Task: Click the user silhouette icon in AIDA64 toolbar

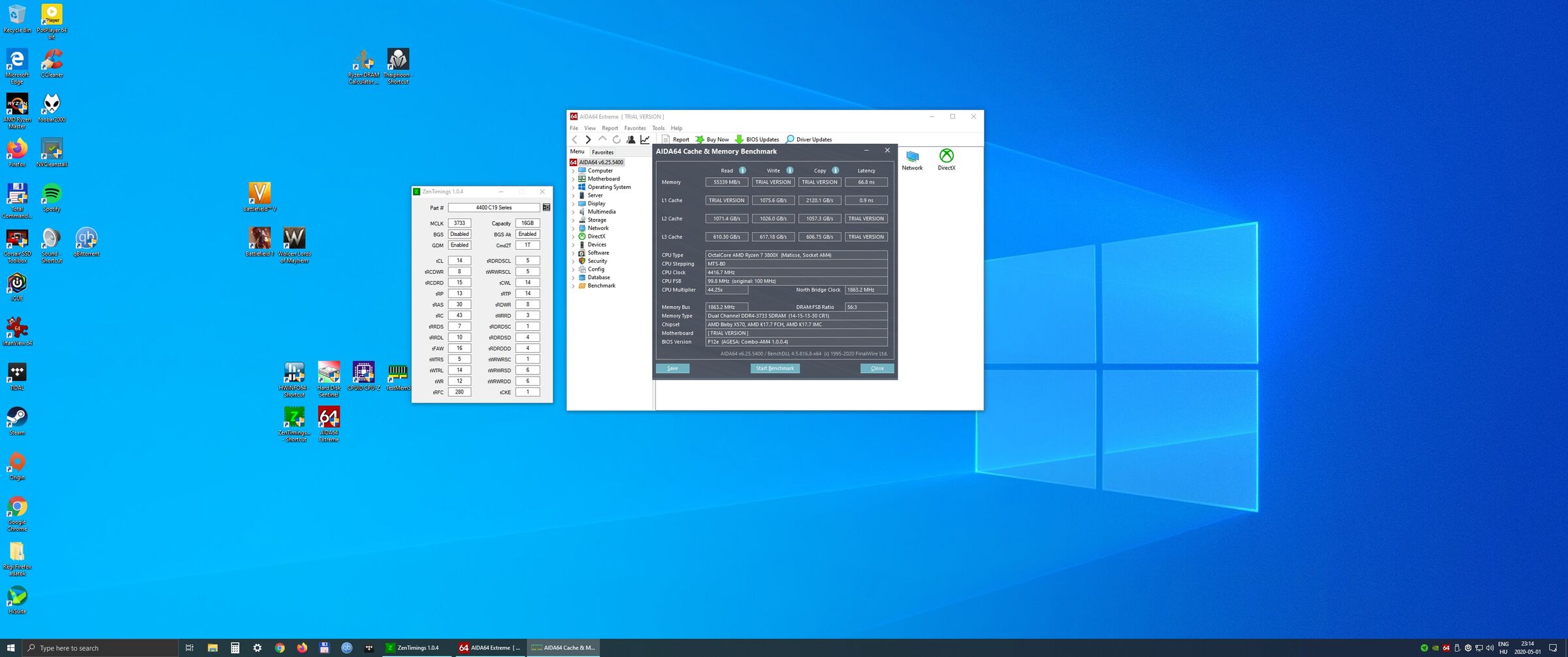Action: coord(630,139)
